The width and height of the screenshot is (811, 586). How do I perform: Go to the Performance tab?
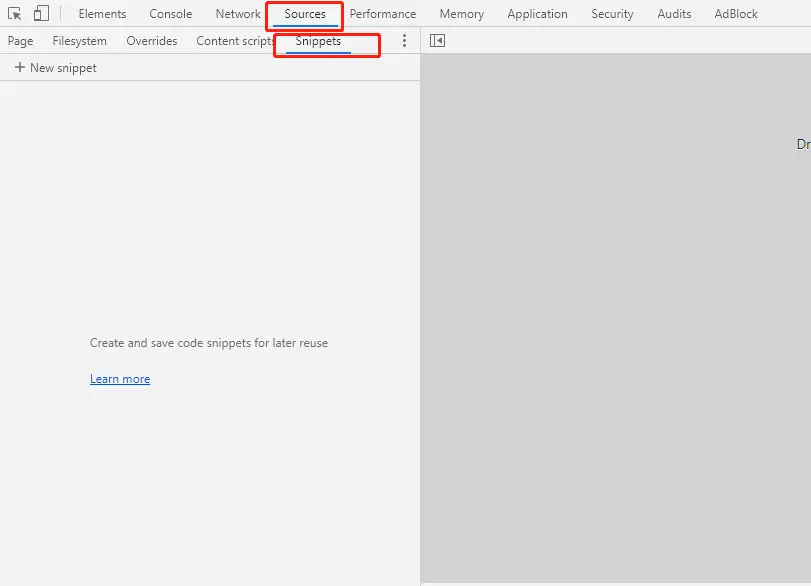click(383, 14)
